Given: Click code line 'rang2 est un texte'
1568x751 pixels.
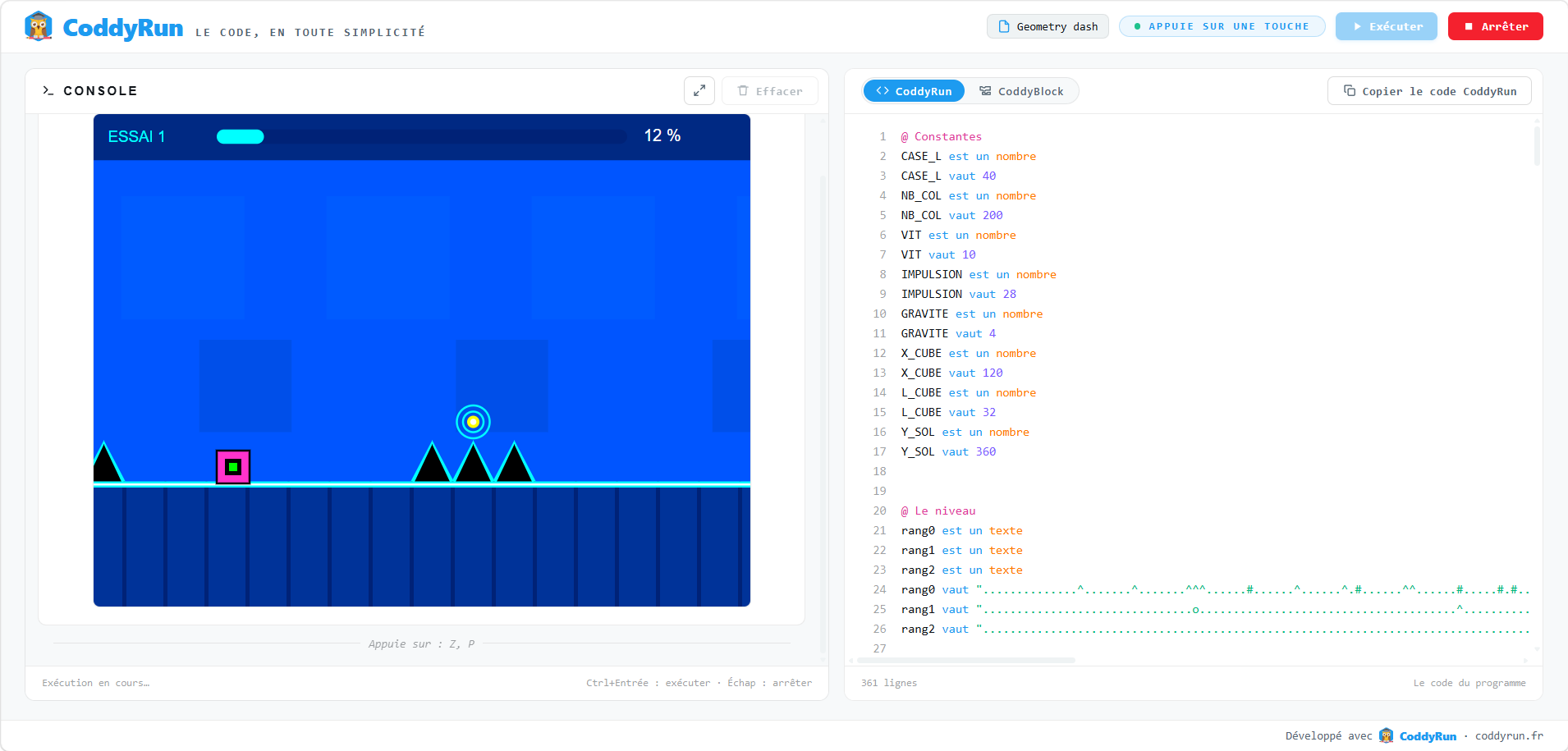Looking at the screenshot, I should [x=962, y=570].
